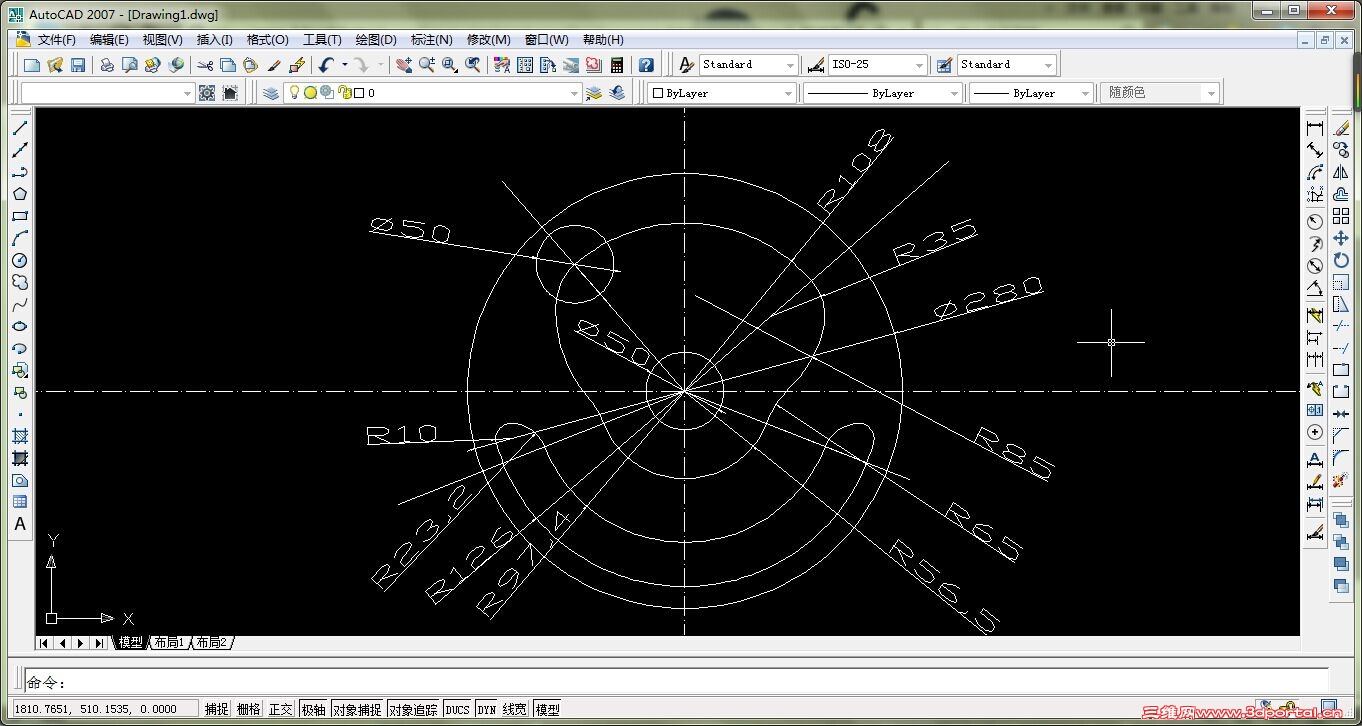Open Plot Preview from the standard toolbar
The image size is (1362, 726).
[x=130, y=65]
